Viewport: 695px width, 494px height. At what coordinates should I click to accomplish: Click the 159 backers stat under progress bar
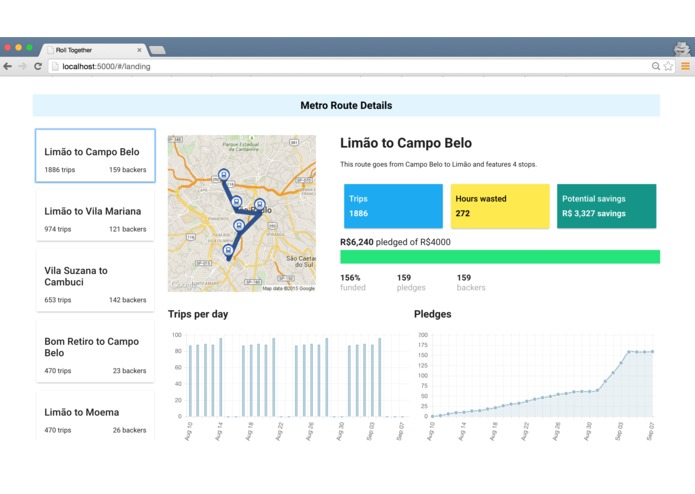click(x=471, y=282)
